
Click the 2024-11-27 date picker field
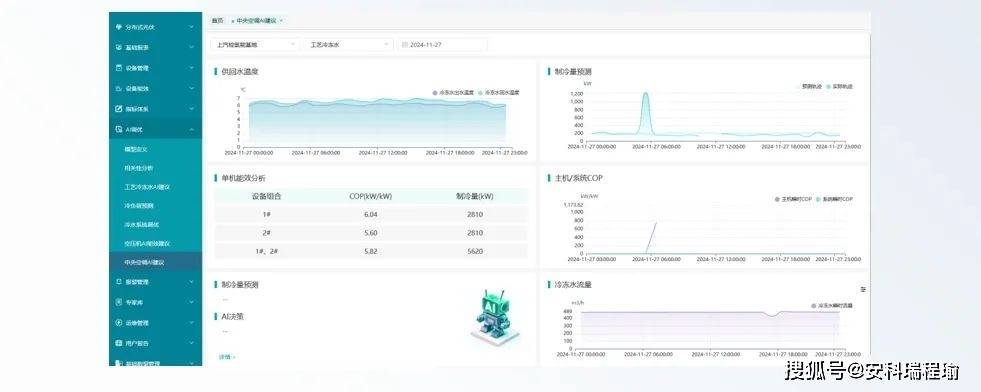tap(442, 44)
